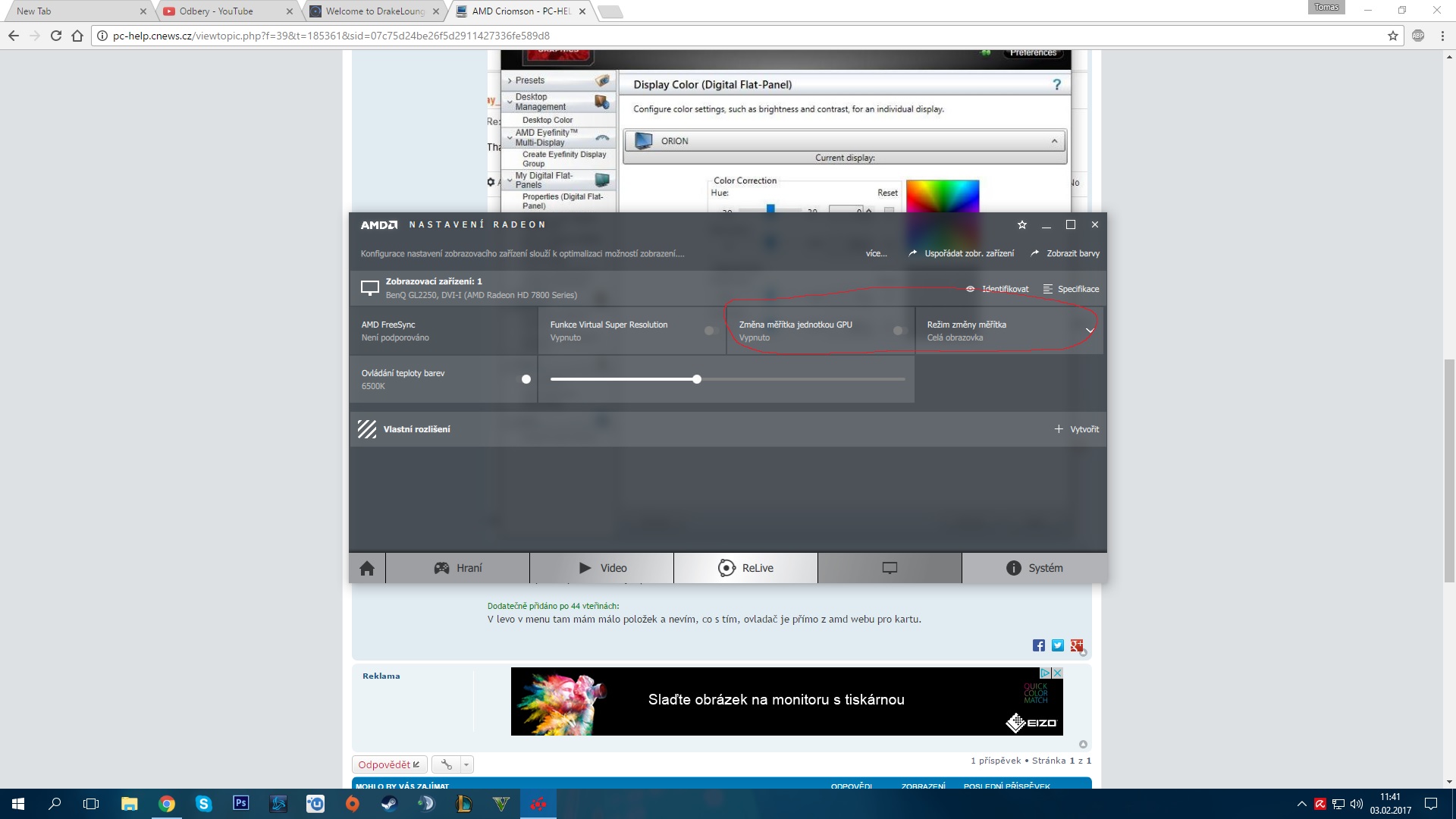The height and width of the screenshot is (819, 1456).
Task: Open League of Legends from the taskbar
Action: pyautogui.click(x=463, y=804)
